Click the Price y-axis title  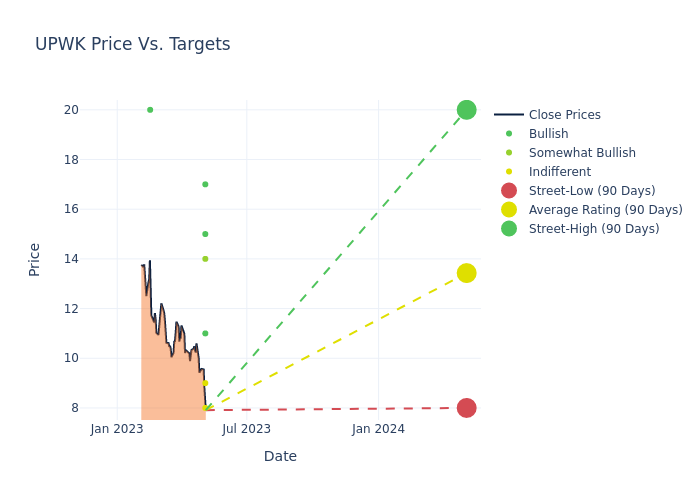click(35, 259)
